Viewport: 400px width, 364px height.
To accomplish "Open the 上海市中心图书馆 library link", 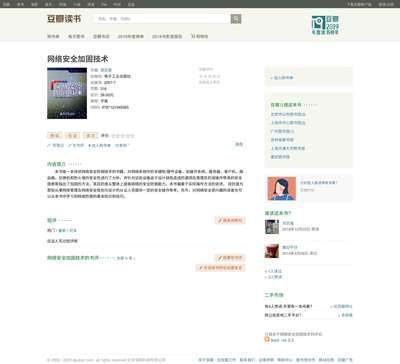I will pyautogui.click(x=288, y=123).
